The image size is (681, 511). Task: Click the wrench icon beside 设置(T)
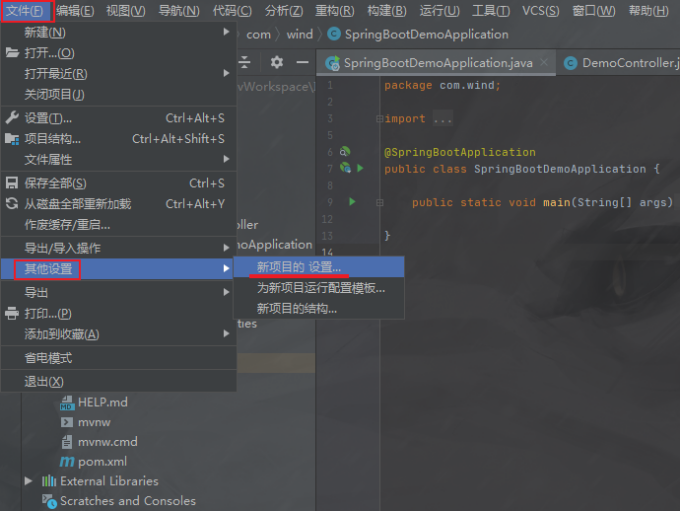[12, 117]
